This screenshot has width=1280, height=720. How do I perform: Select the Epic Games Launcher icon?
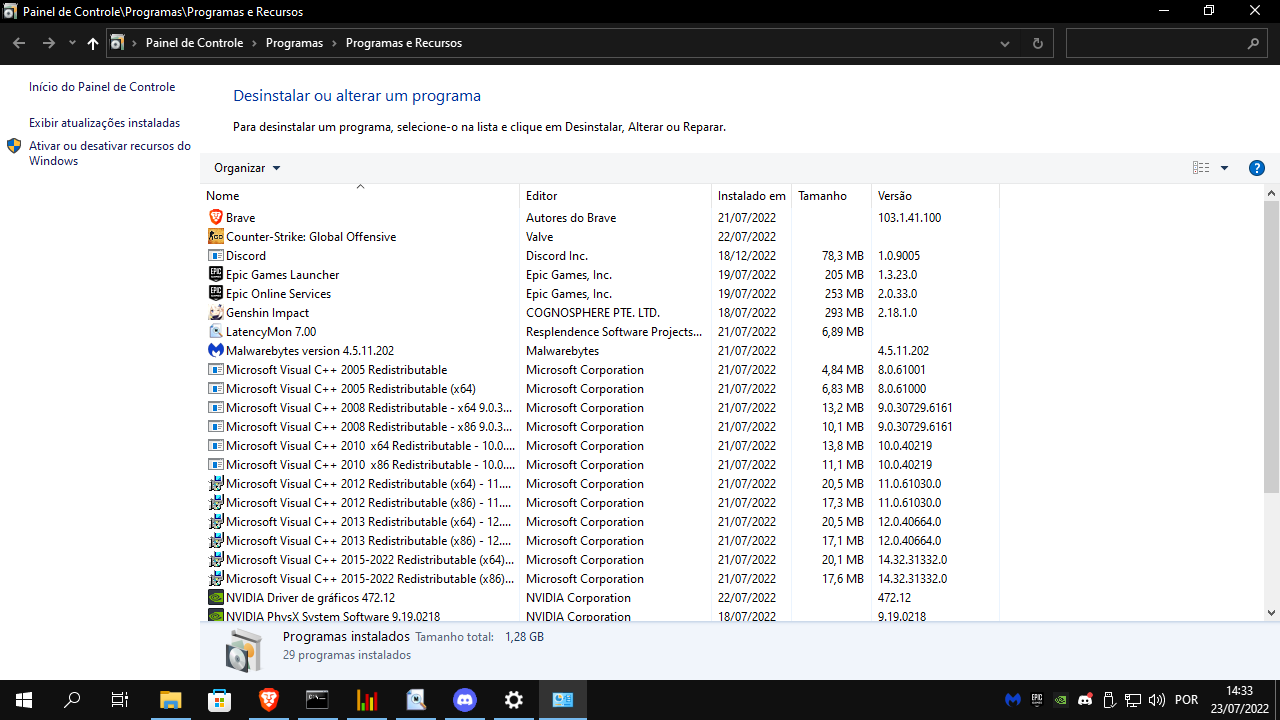click(x=216, y=274)
